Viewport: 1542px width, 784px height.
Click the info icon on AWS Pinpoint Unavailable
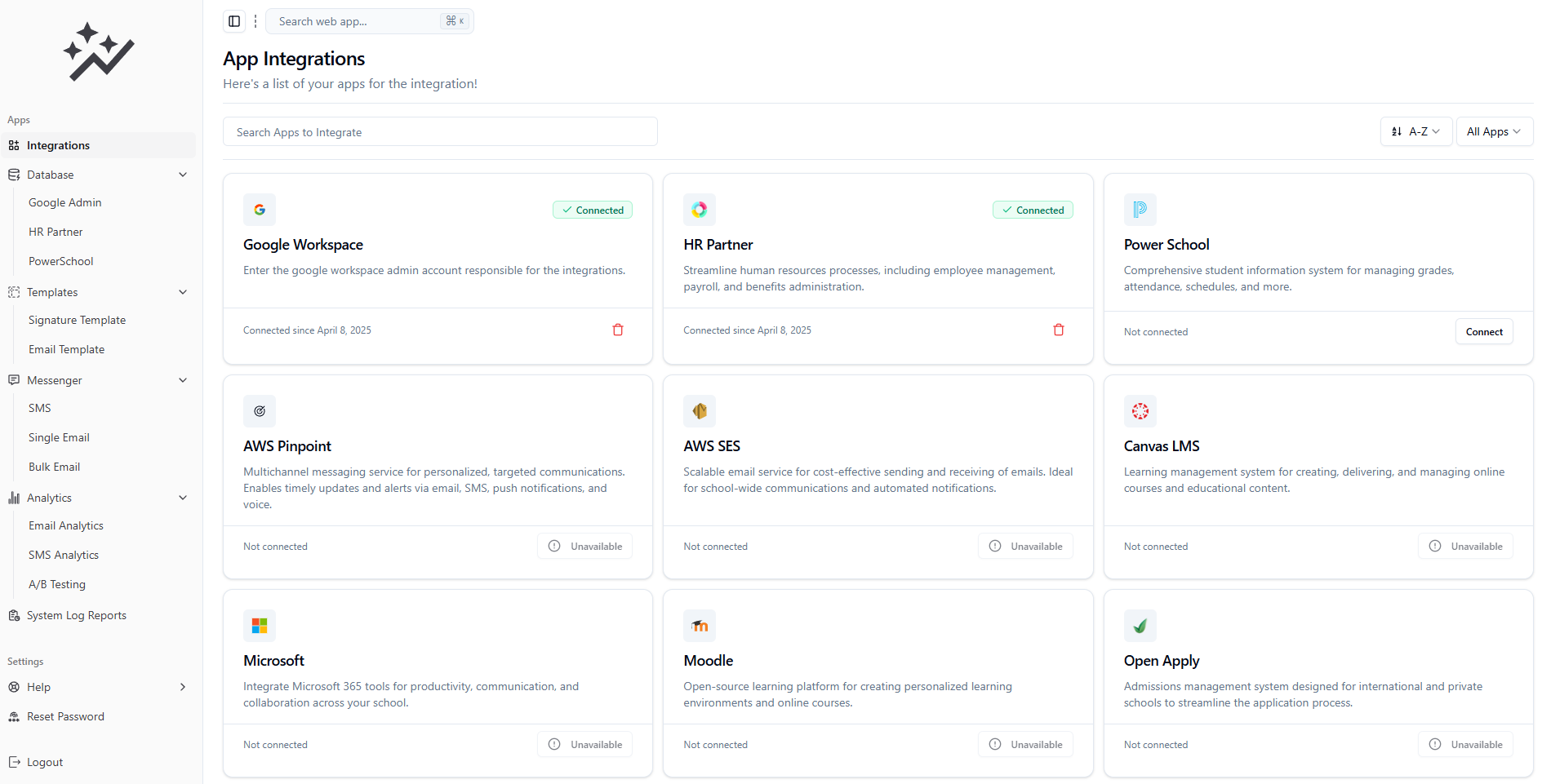[x=554, y=546]
